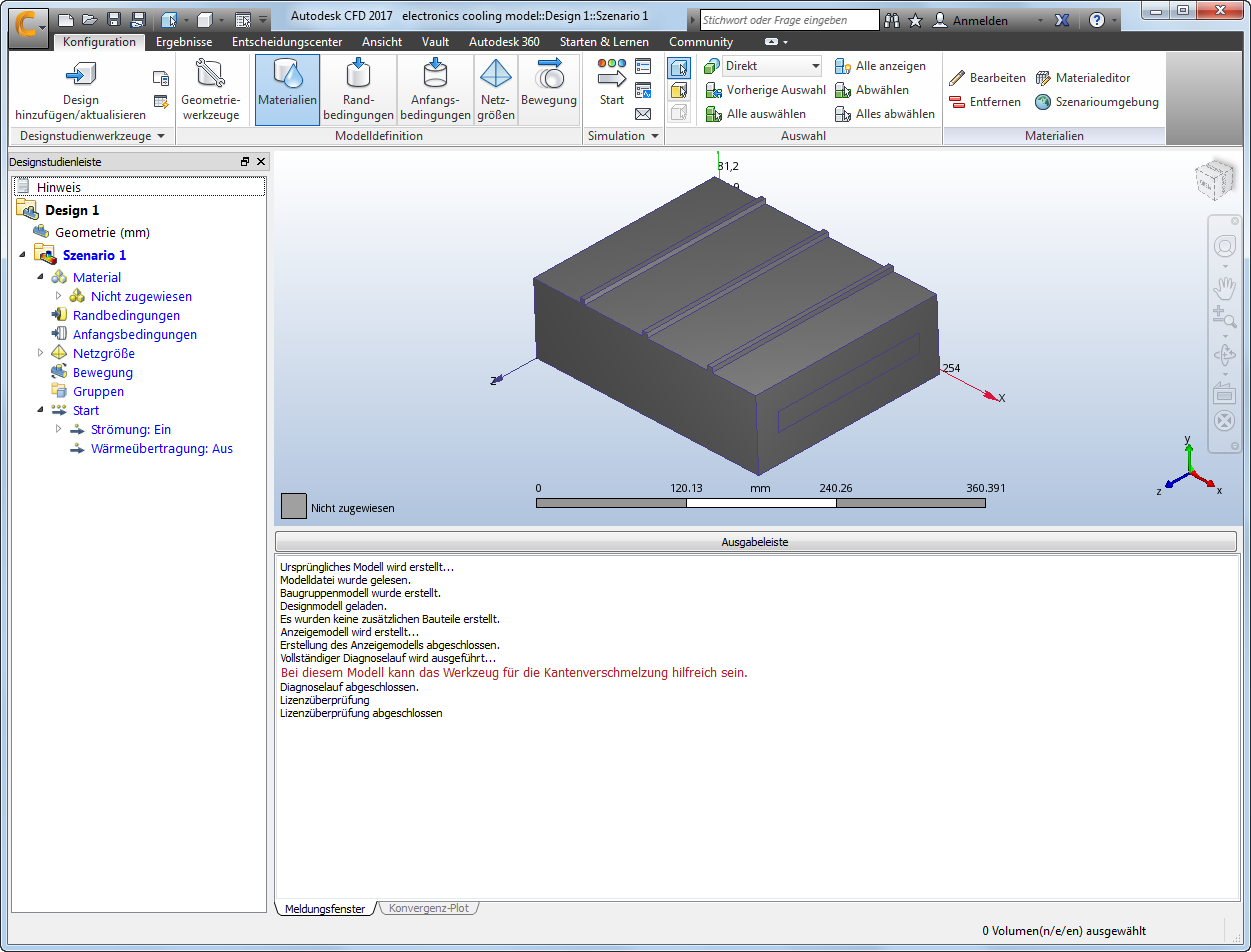
Task: Open Geometriewerkzeuge tool
Action: click(x=211, y=90)
